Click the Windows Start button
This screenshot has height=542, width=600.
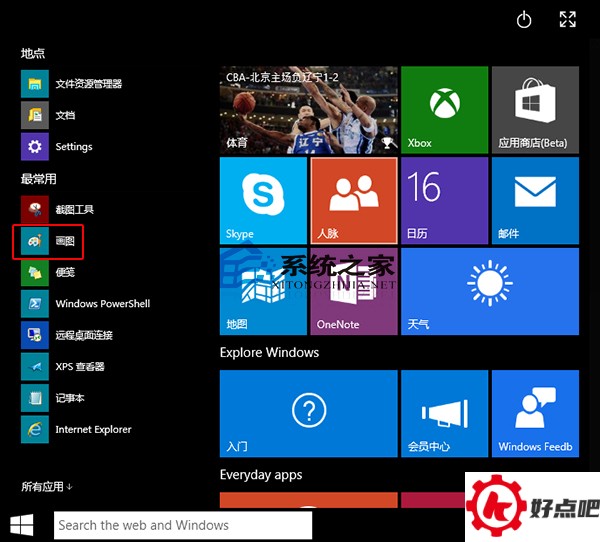click(x=21, y=525)
